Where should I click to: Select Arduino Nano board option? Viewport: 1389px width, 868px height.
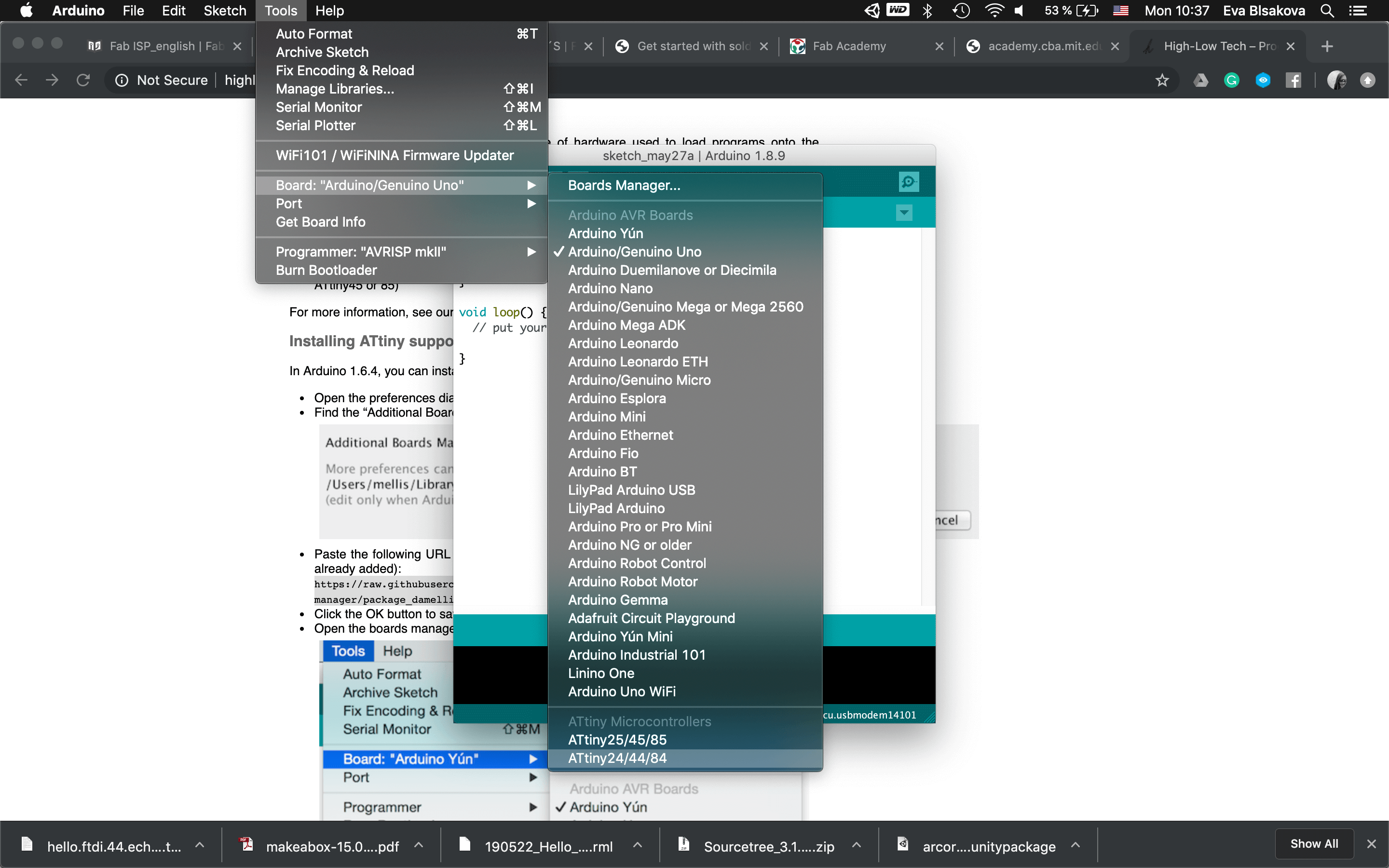[x=610, y=288]
